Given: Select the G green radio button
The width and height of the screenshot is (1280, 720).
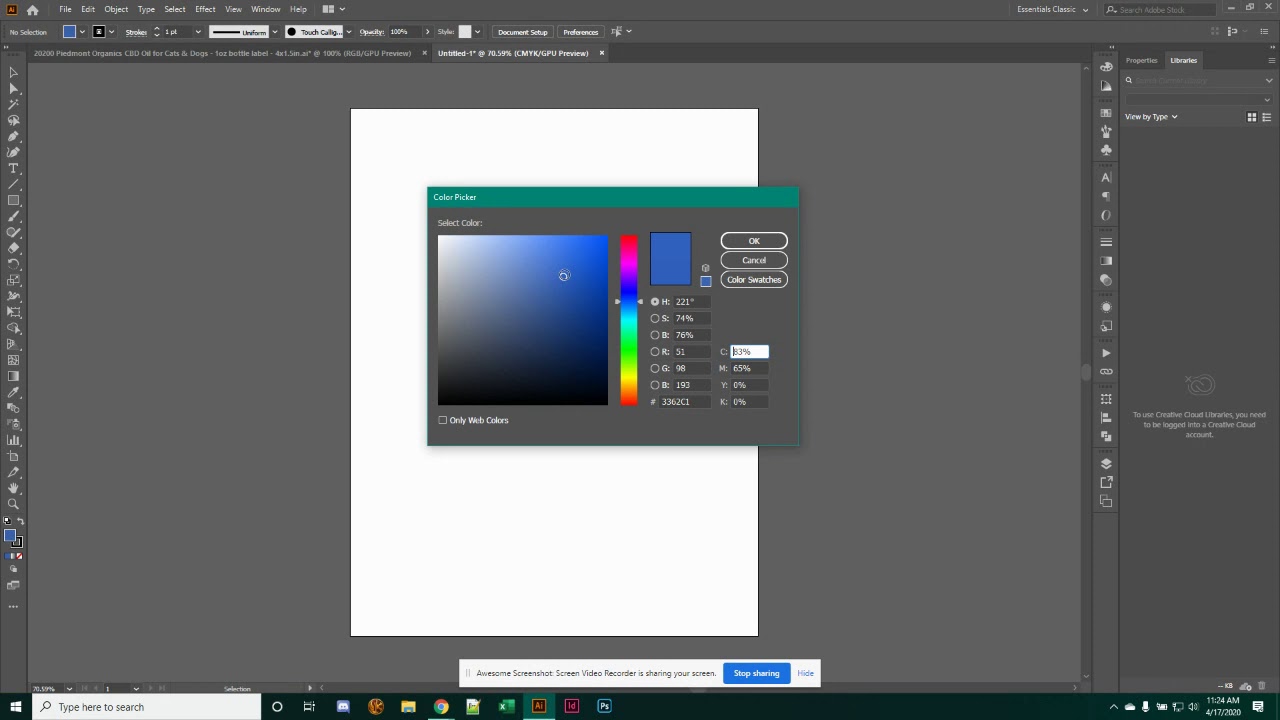Looking at the screenshot, I should pos(655,368).
